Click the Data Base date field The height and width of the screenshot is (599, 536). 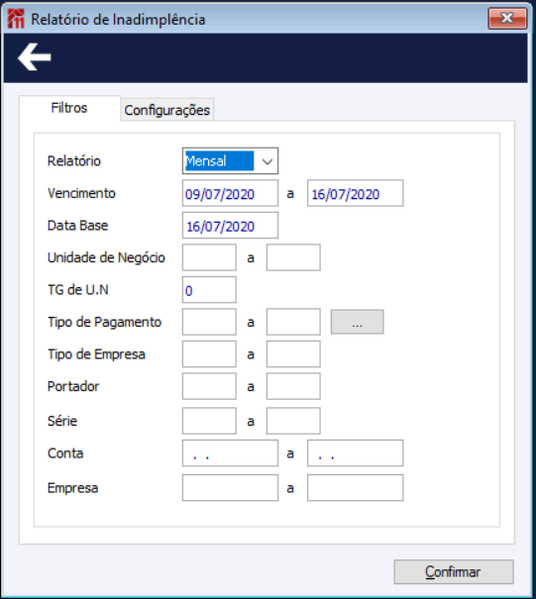coord(230,225)
